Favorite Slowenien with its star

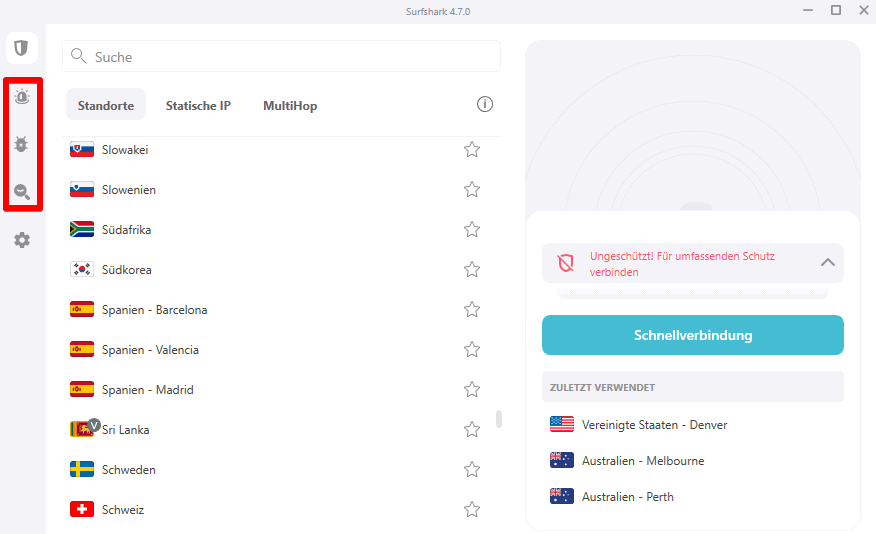pos(472,190)
